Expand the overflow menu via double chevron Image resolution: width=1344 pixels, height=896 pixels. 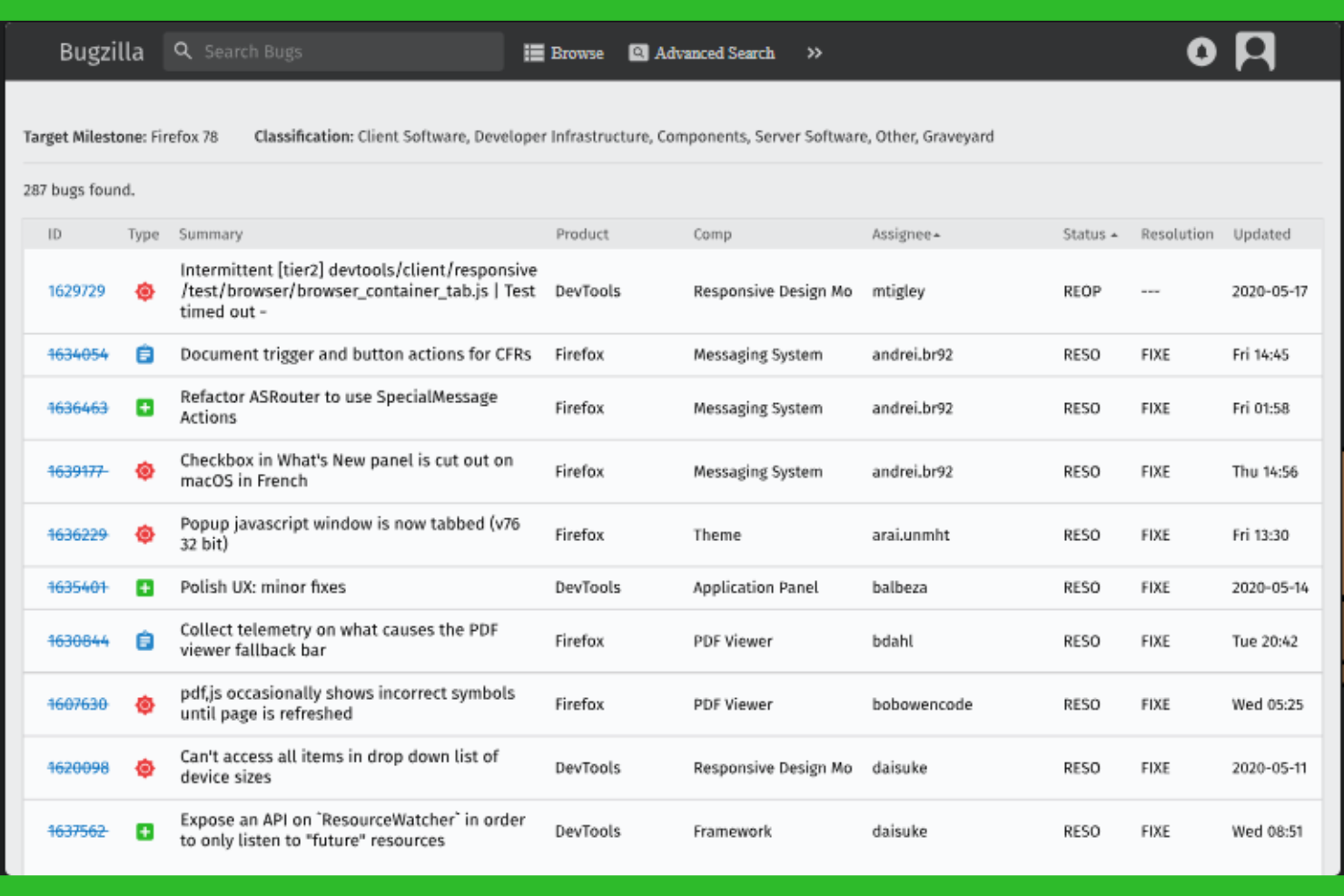tap(815, 53)
